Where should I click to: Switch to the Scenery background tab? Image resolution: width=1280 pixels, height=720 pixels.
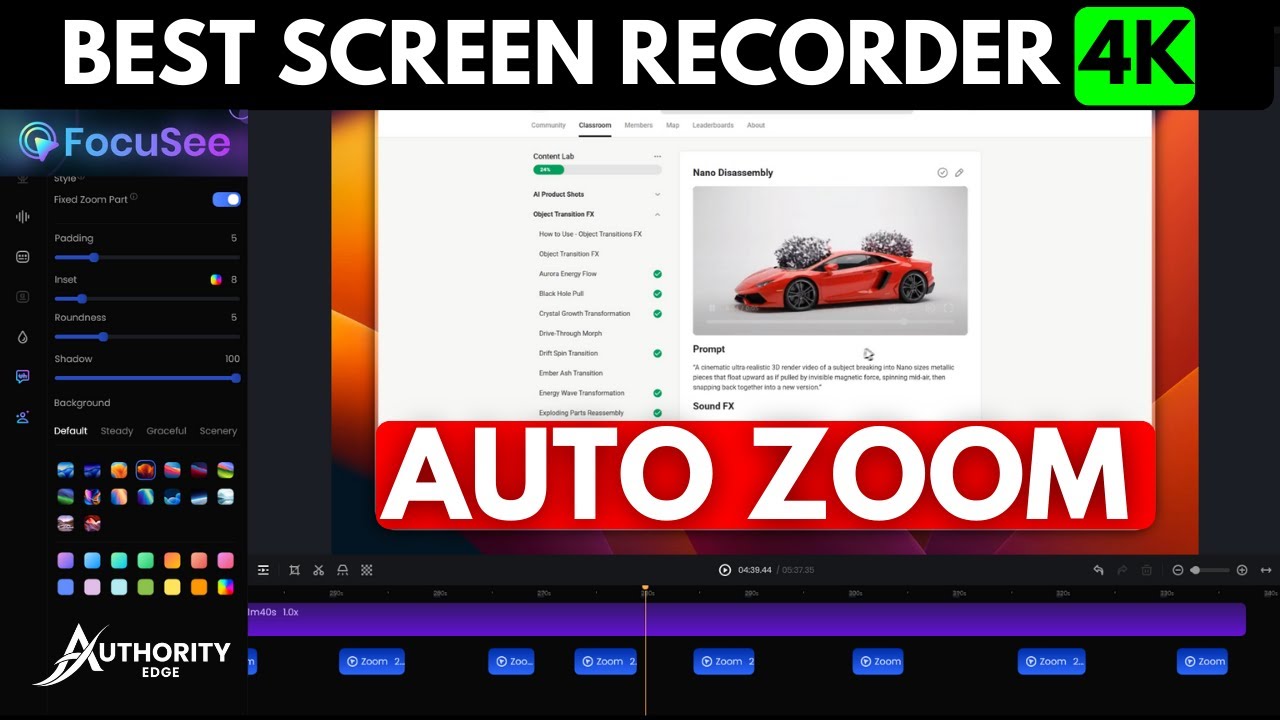pos(218,431)
